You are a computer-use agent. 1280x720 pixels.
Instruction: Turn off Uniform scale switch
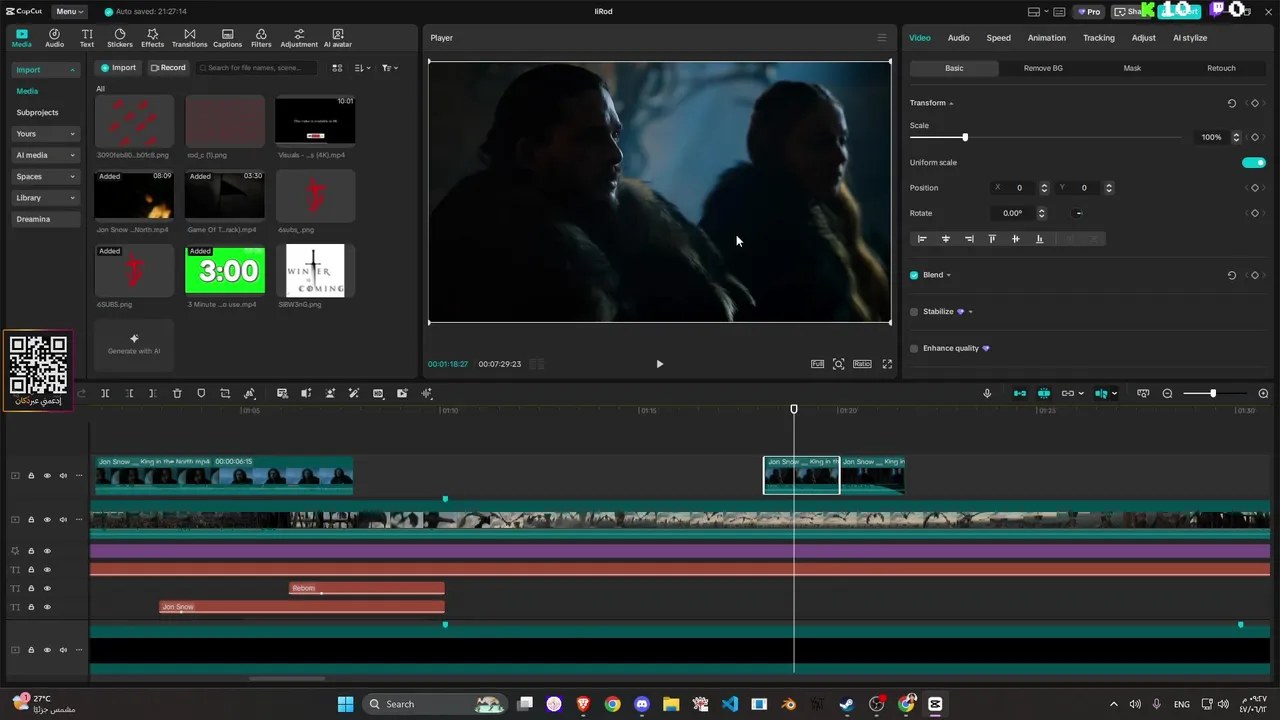[1254, 162]
